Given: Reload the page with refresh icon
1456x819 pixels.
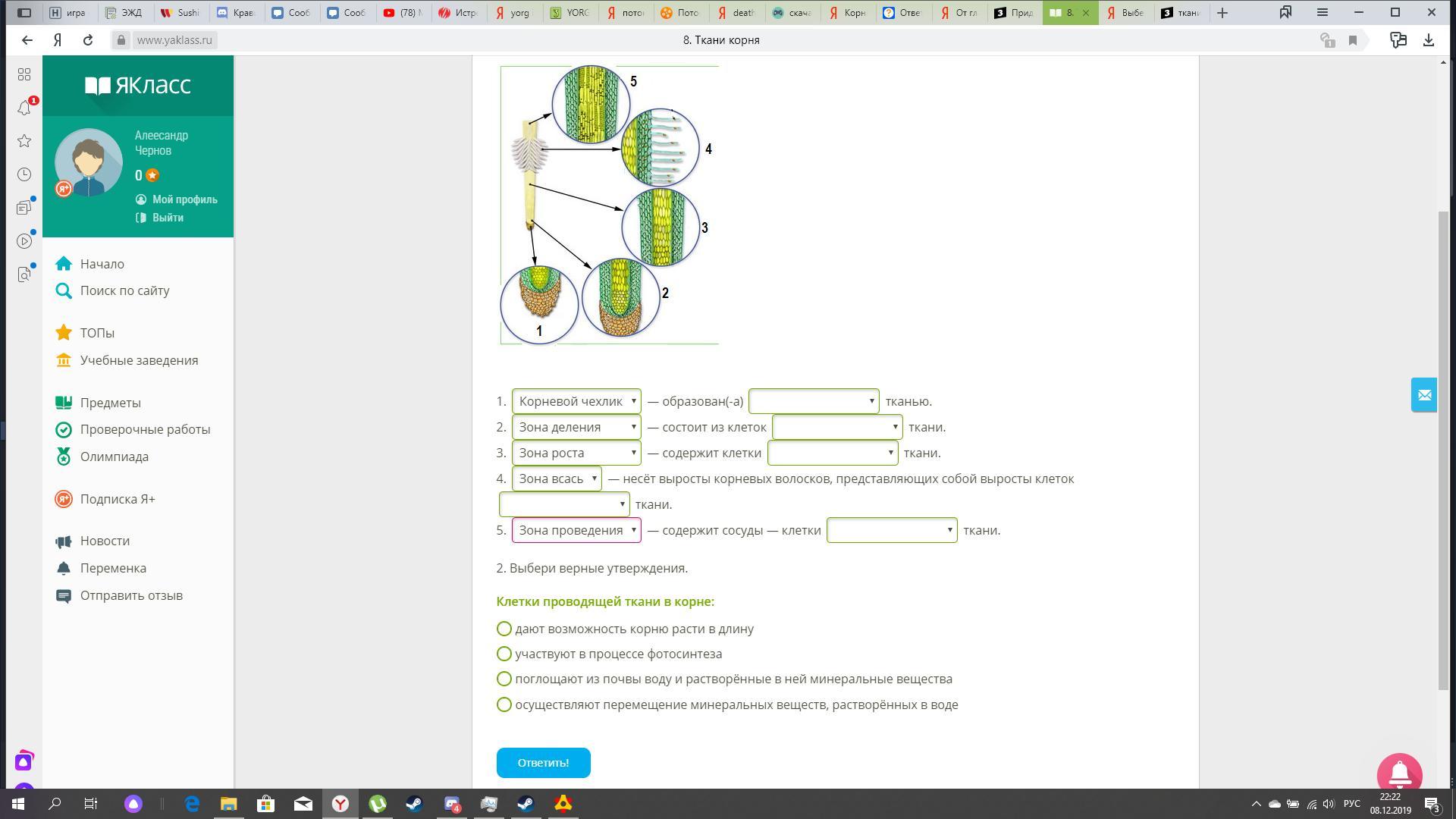Looking at the screenshot, I should tap(88, 40).
